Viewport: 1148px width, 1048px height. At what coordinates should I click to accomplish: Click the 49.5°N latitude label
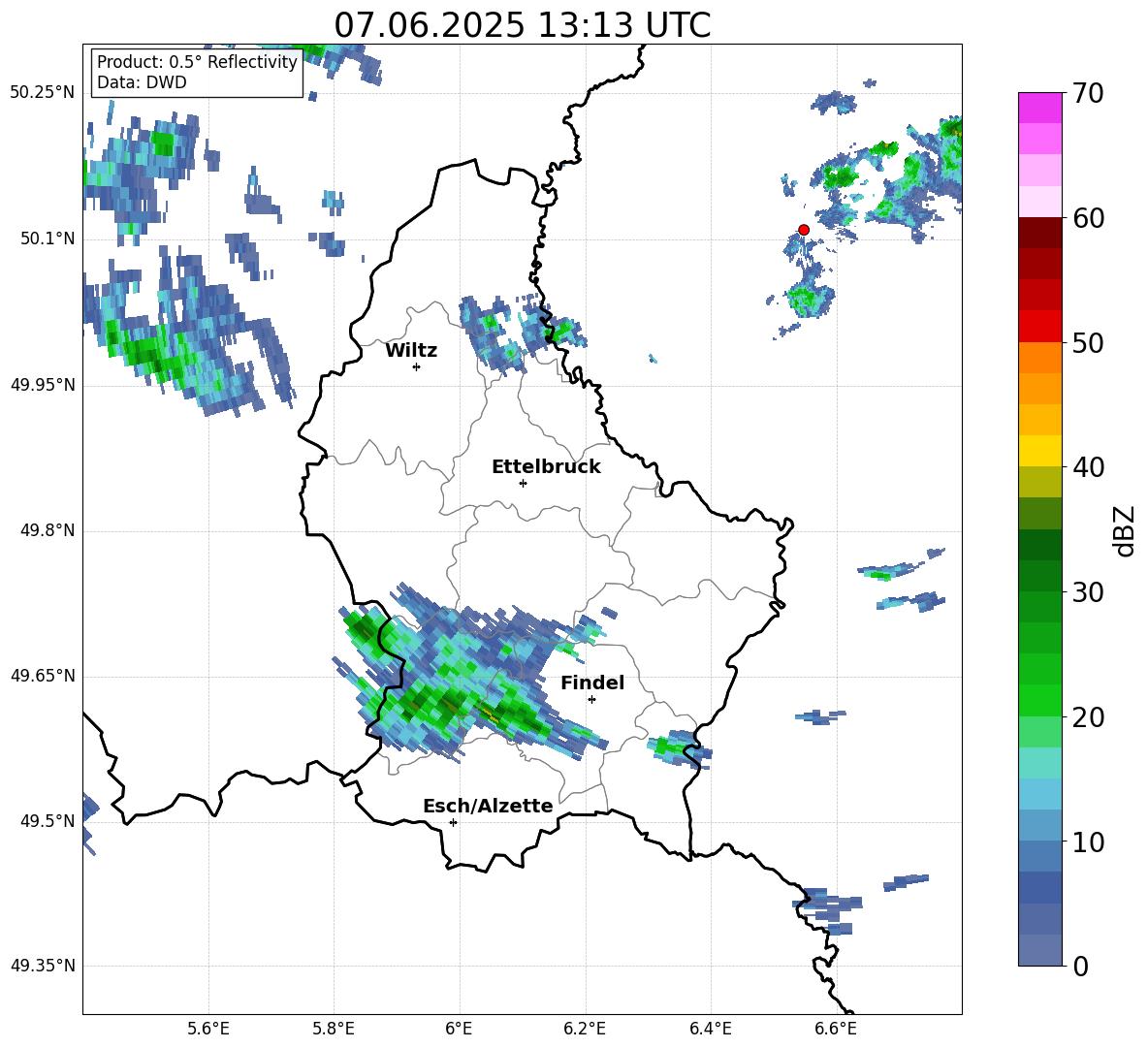click(48, 821)
